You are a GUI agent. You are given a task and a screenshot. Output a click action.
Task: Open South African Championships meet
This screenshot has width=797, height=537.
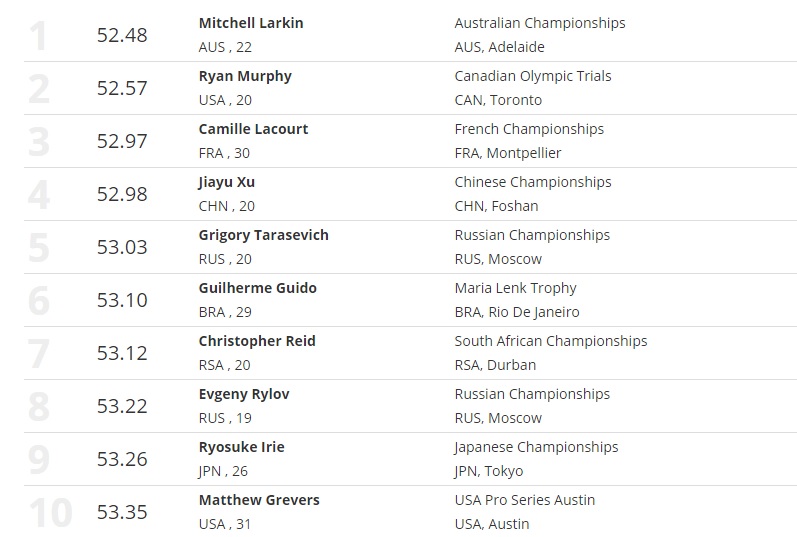point(551,341)
